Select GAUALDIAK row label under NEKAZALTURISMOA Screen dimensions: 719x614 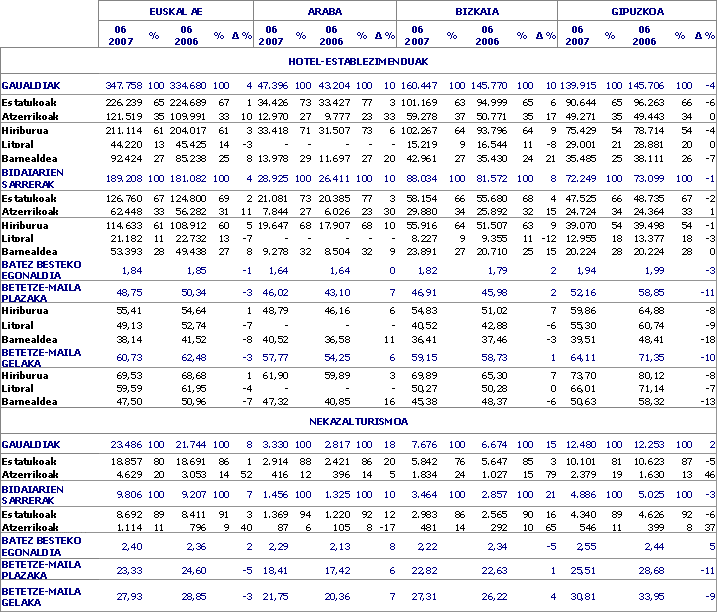[x=30, y=444]
